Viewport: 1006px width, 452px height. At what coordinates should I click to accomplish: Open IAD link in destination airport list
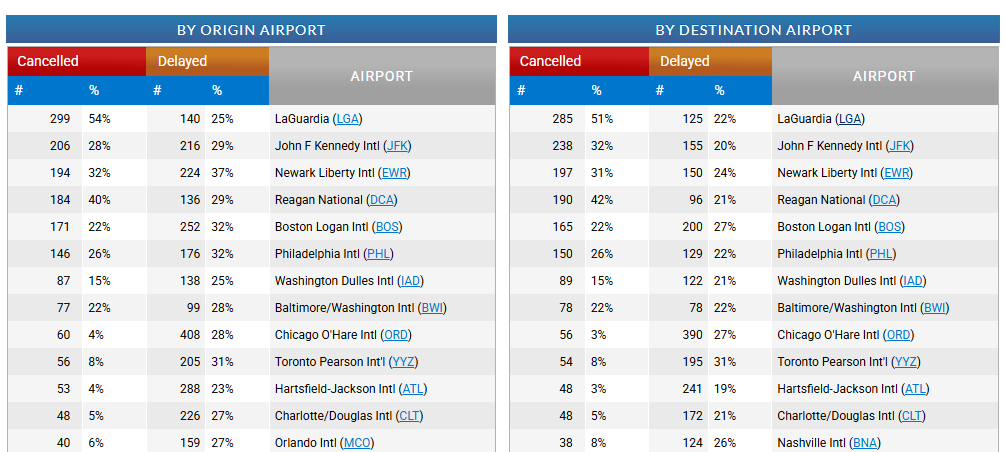pos(913,280)
